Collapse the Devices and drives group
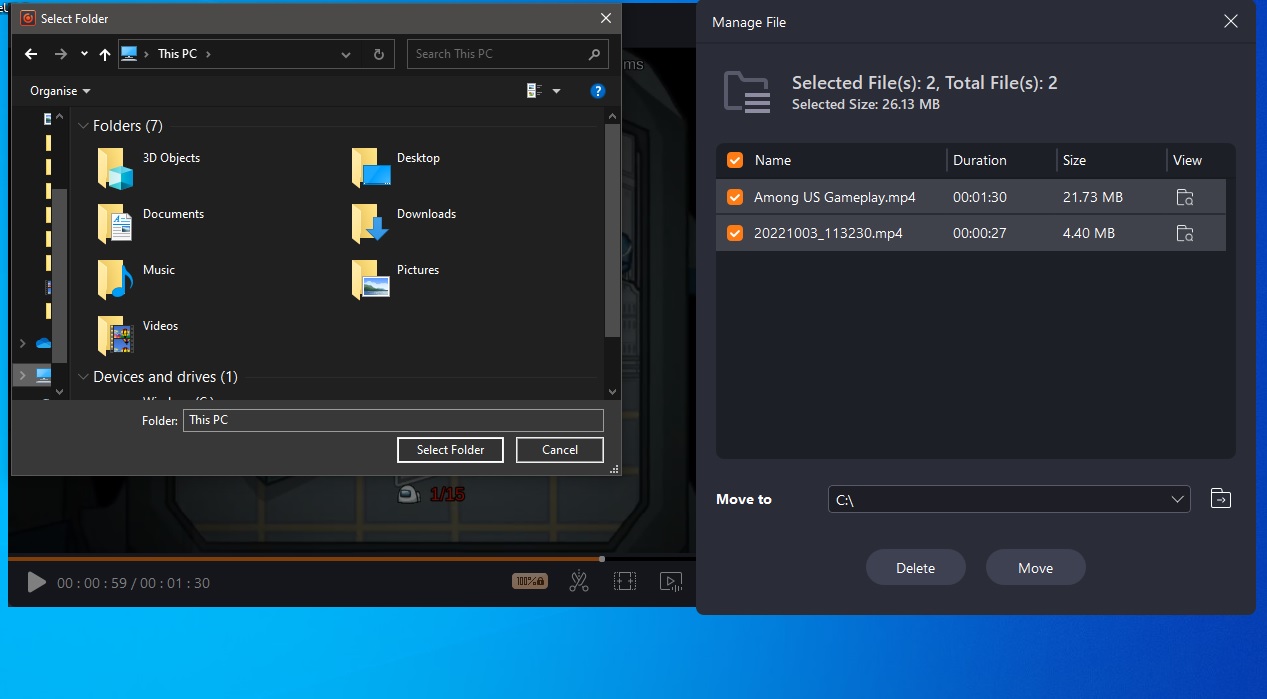Viewport: 1267px width, 699px height. tap(84, 377)
